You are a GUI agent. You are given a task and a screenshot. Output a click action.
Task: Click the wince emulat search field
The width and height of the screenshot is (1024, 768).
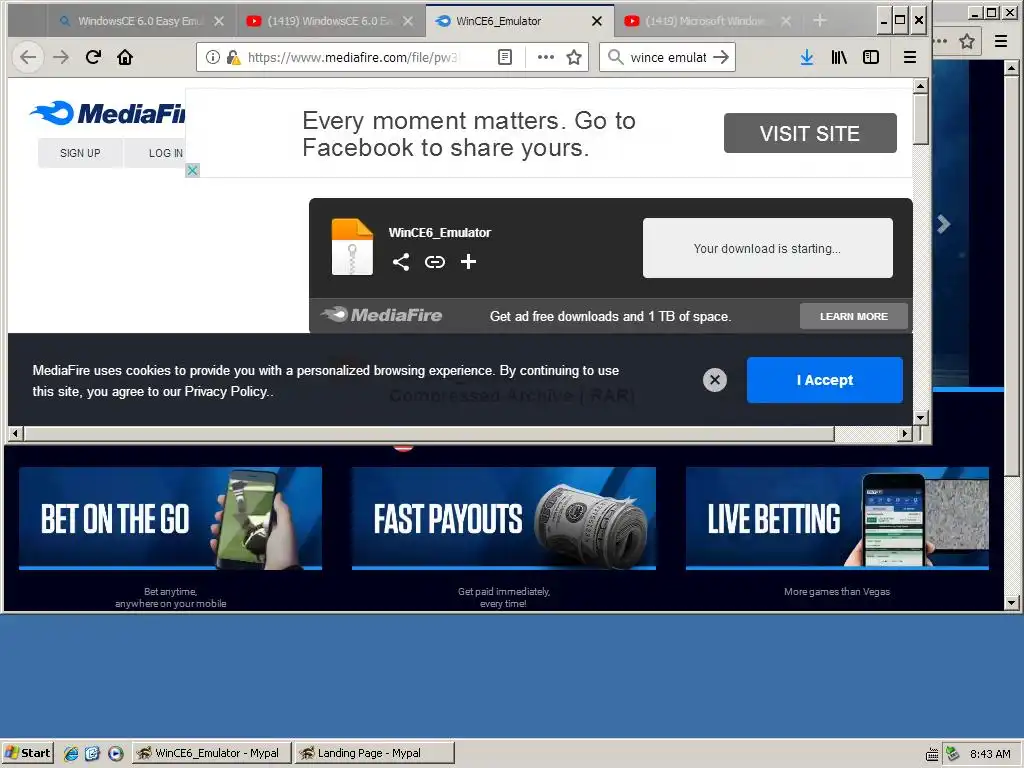click(x=668, y=57)
